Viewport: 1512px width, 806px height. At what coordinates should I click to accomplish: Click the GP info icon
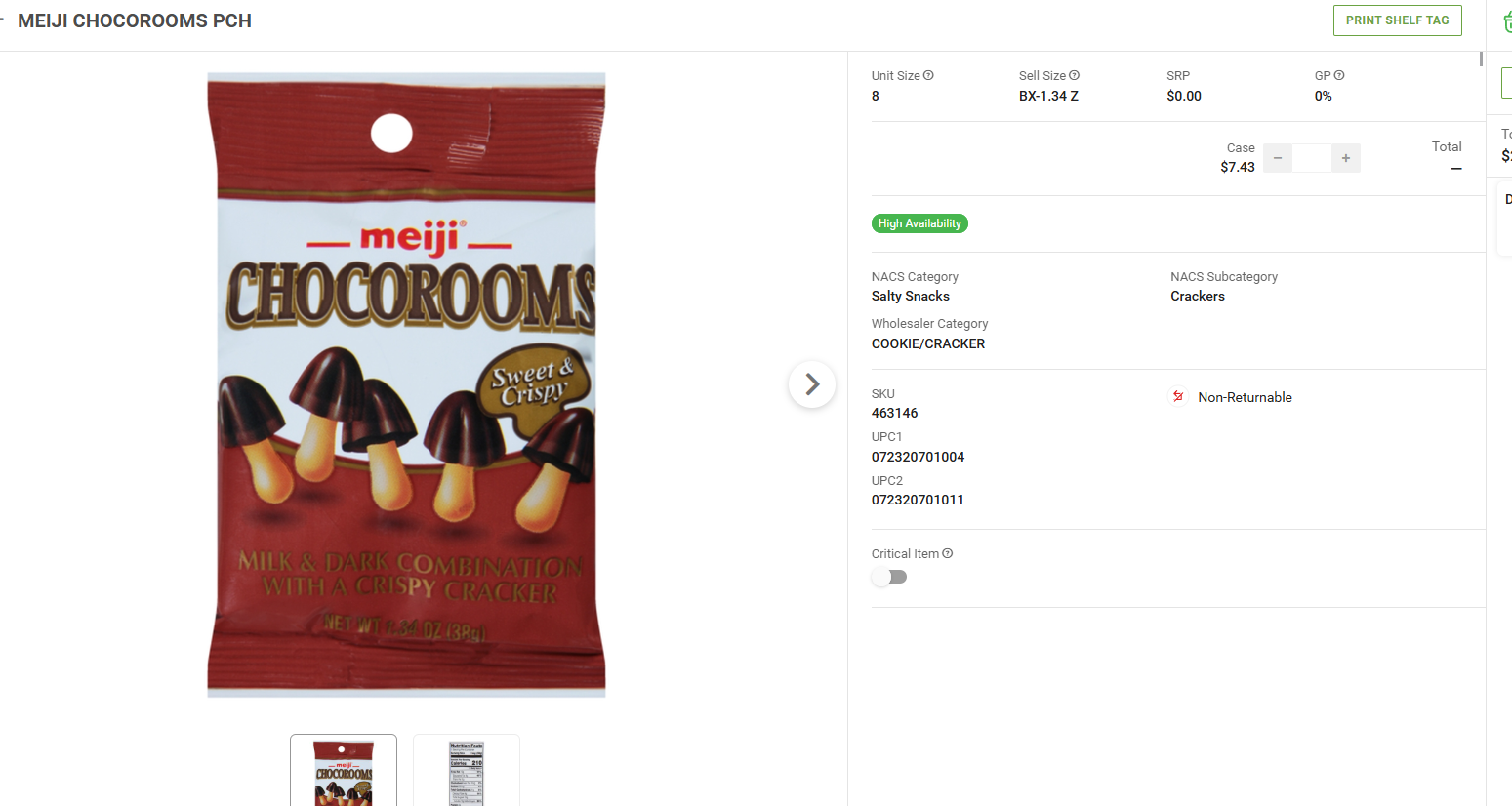point(1339,75)
